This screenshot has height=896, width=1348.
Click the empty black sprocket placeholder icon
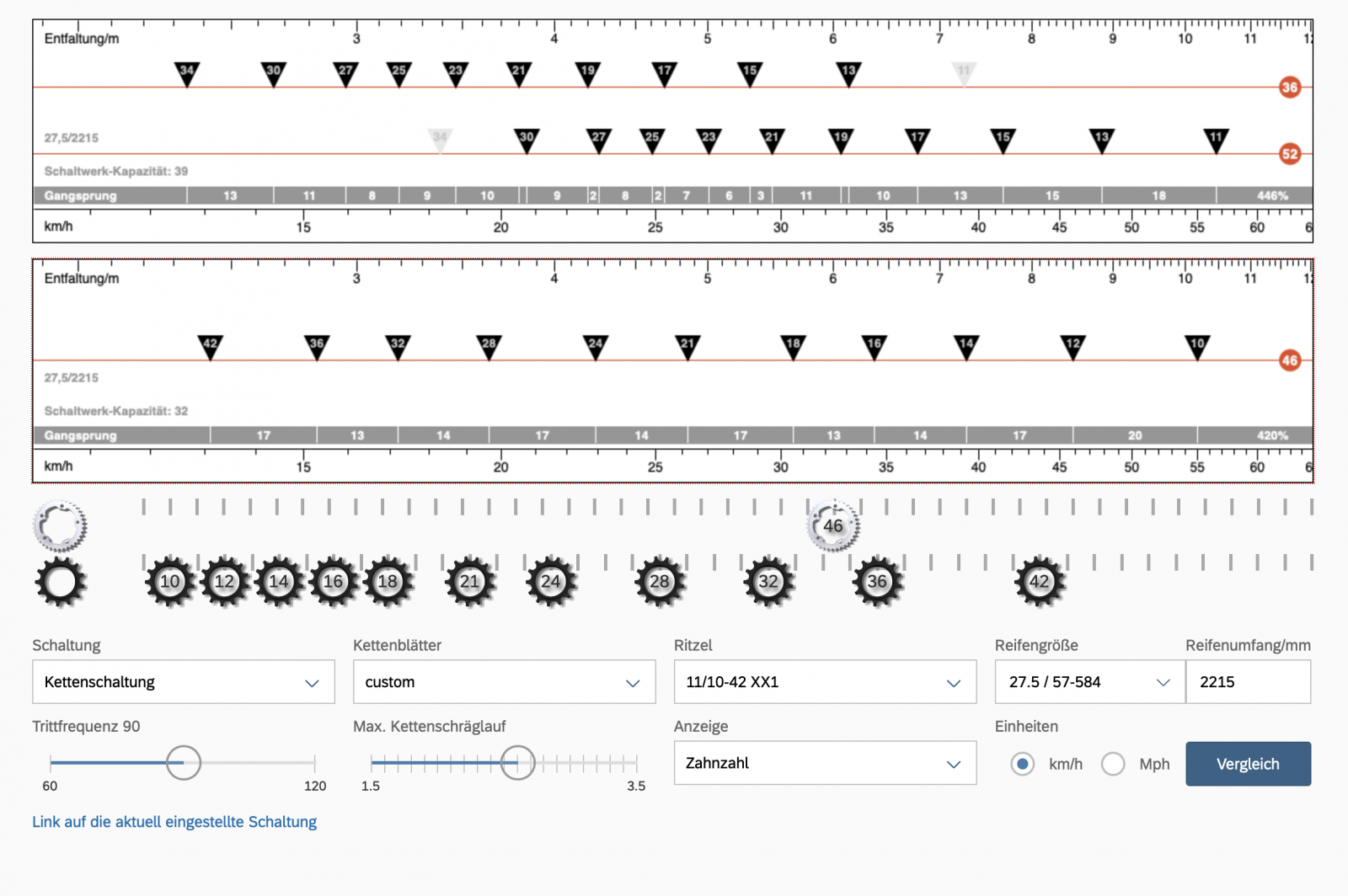click(60, 582)
